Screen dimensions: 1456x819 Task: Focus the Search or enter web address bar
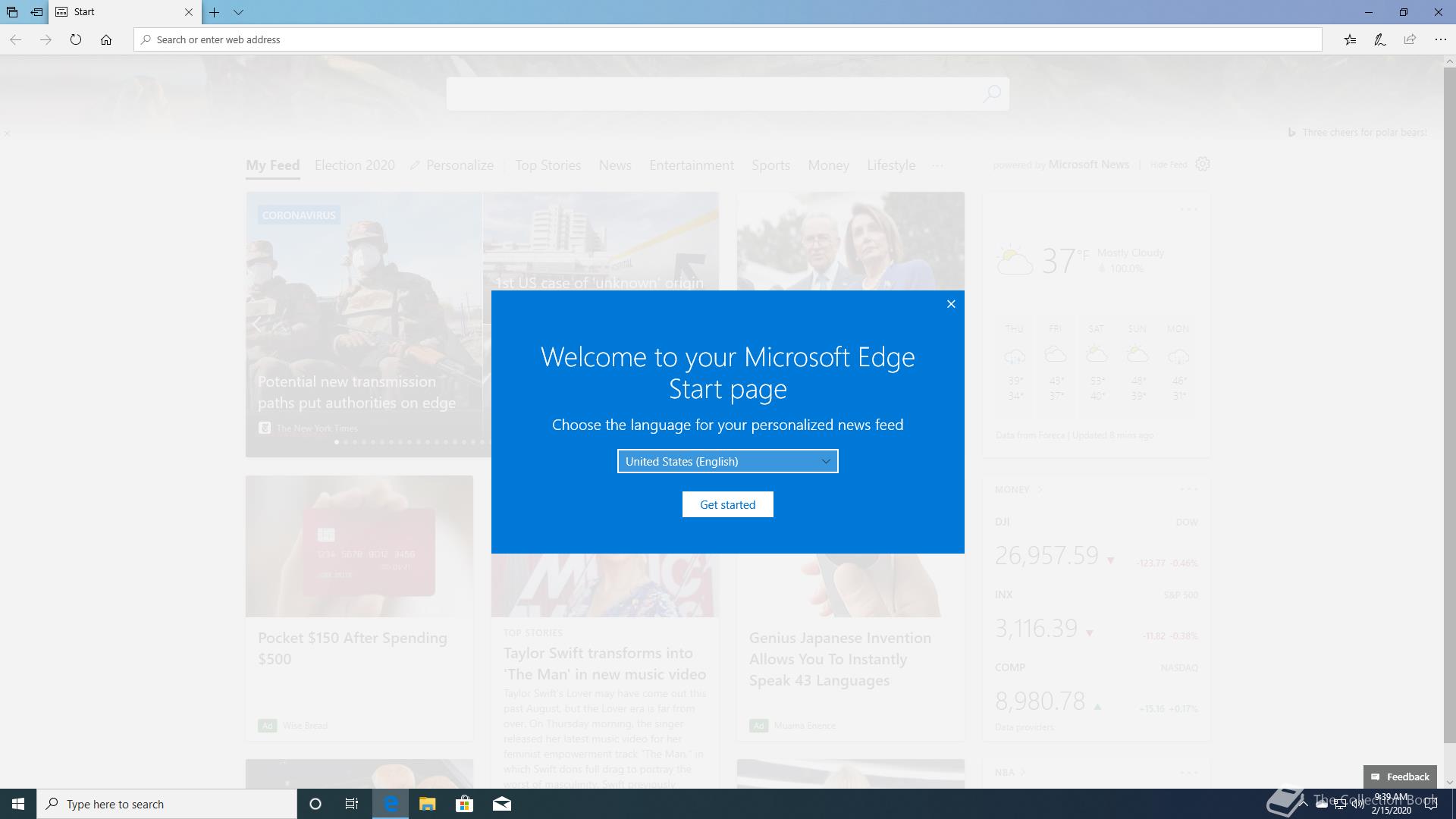pyautogui.click(x=727, y=39)
